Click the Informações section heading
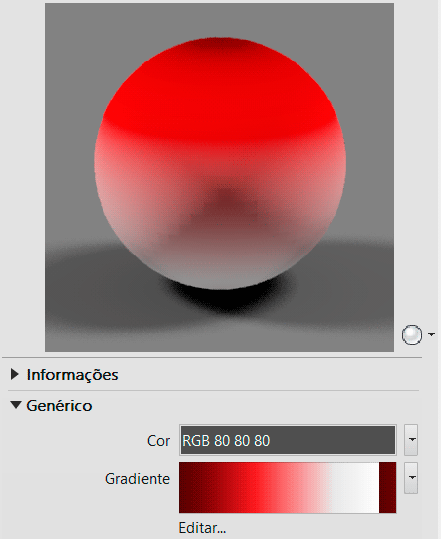The height and width of the screenshot is (539, 441). pyautogui.click(x=73, y=375)
